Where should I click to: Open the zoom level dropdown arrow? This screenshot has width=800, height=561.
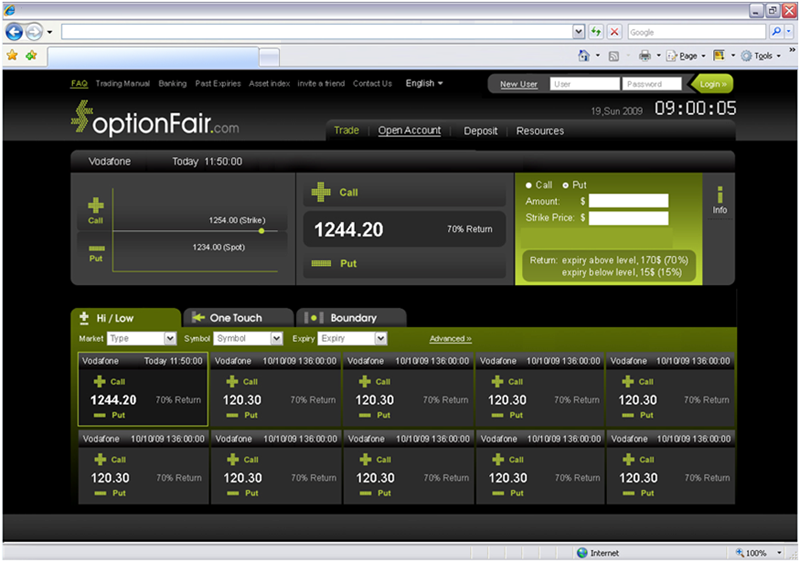coord(779,552)
